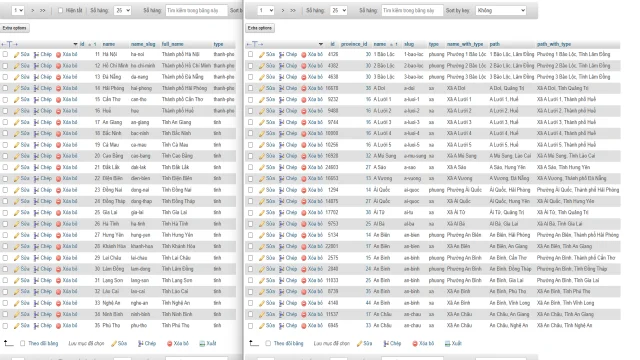
Task: Jump to the last page in the right panel
Action: (x=293, y=10)
